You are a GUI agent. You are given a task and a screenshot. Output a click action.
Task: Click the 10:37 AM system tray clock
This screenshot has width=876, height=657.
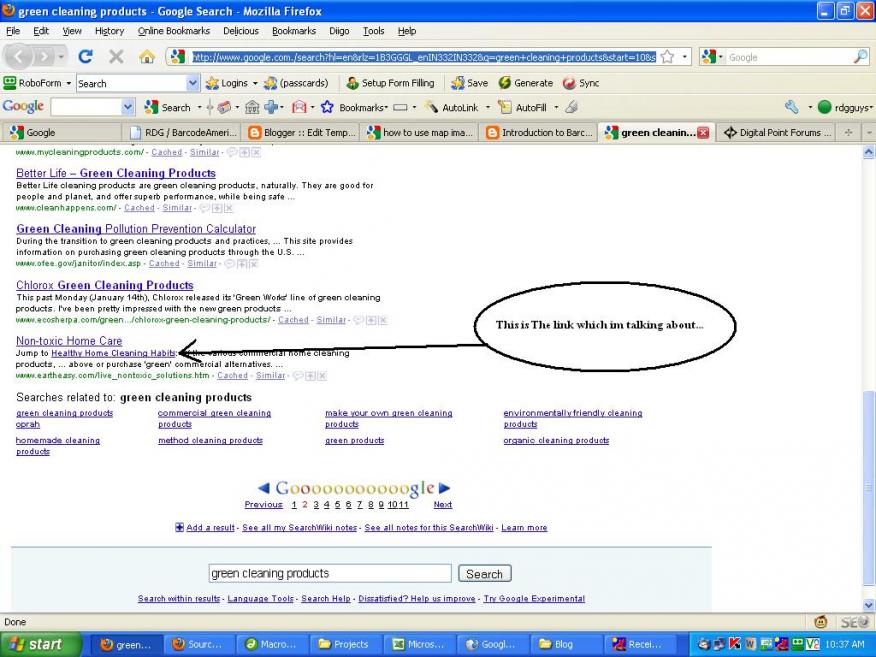(845, 644)
